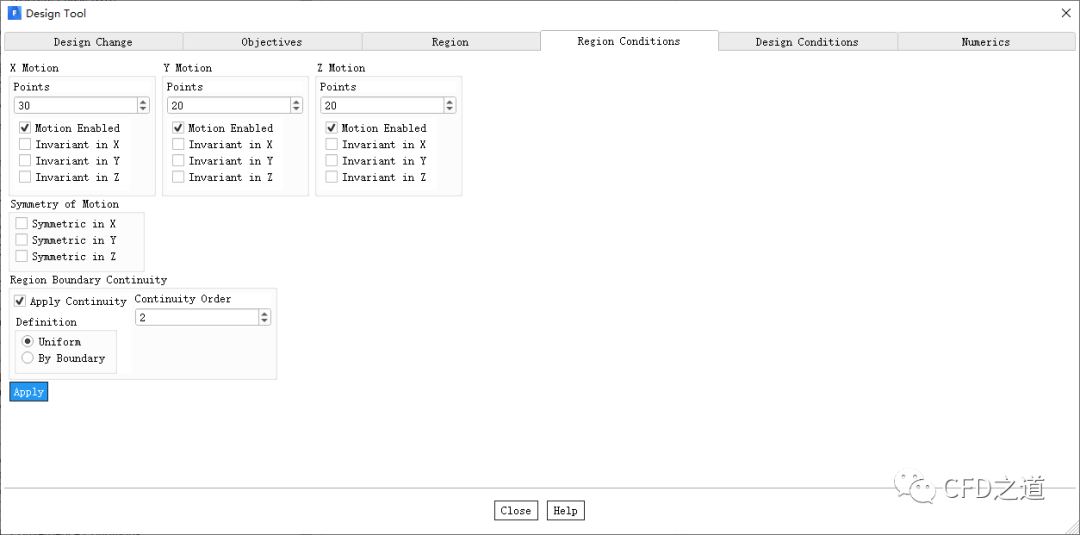1080x535 pixels.
Task: Click the Y Motion Points input field
Action: [x=229, y=105]
